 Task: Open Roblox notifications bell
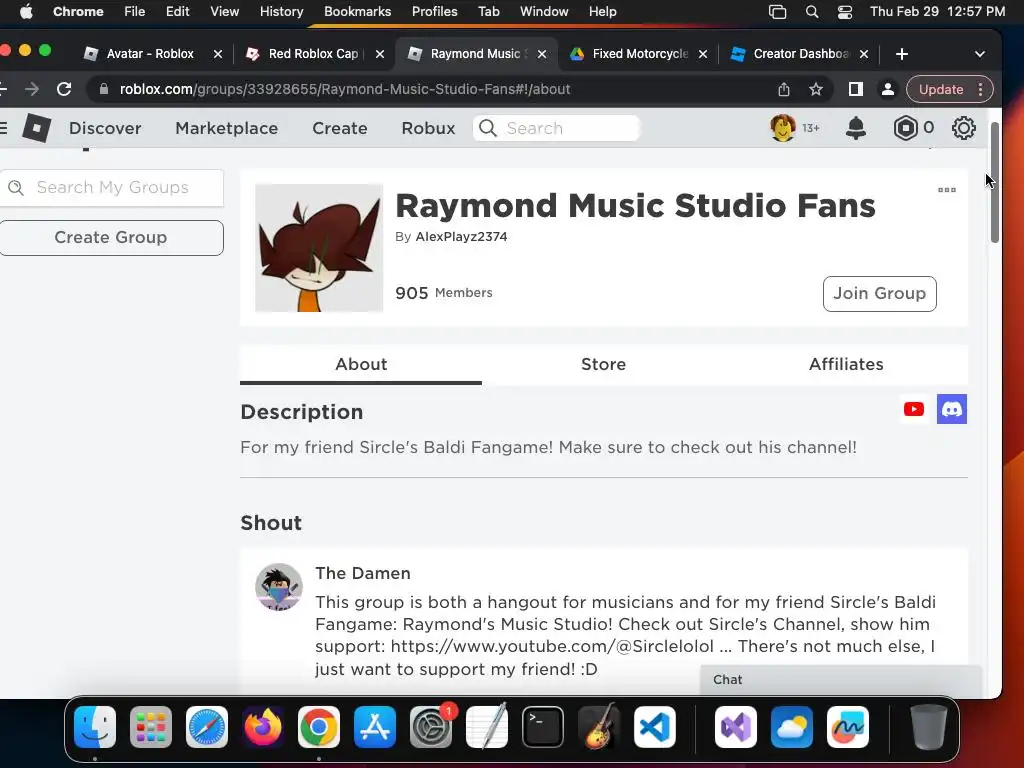click(x=856, y=128)
